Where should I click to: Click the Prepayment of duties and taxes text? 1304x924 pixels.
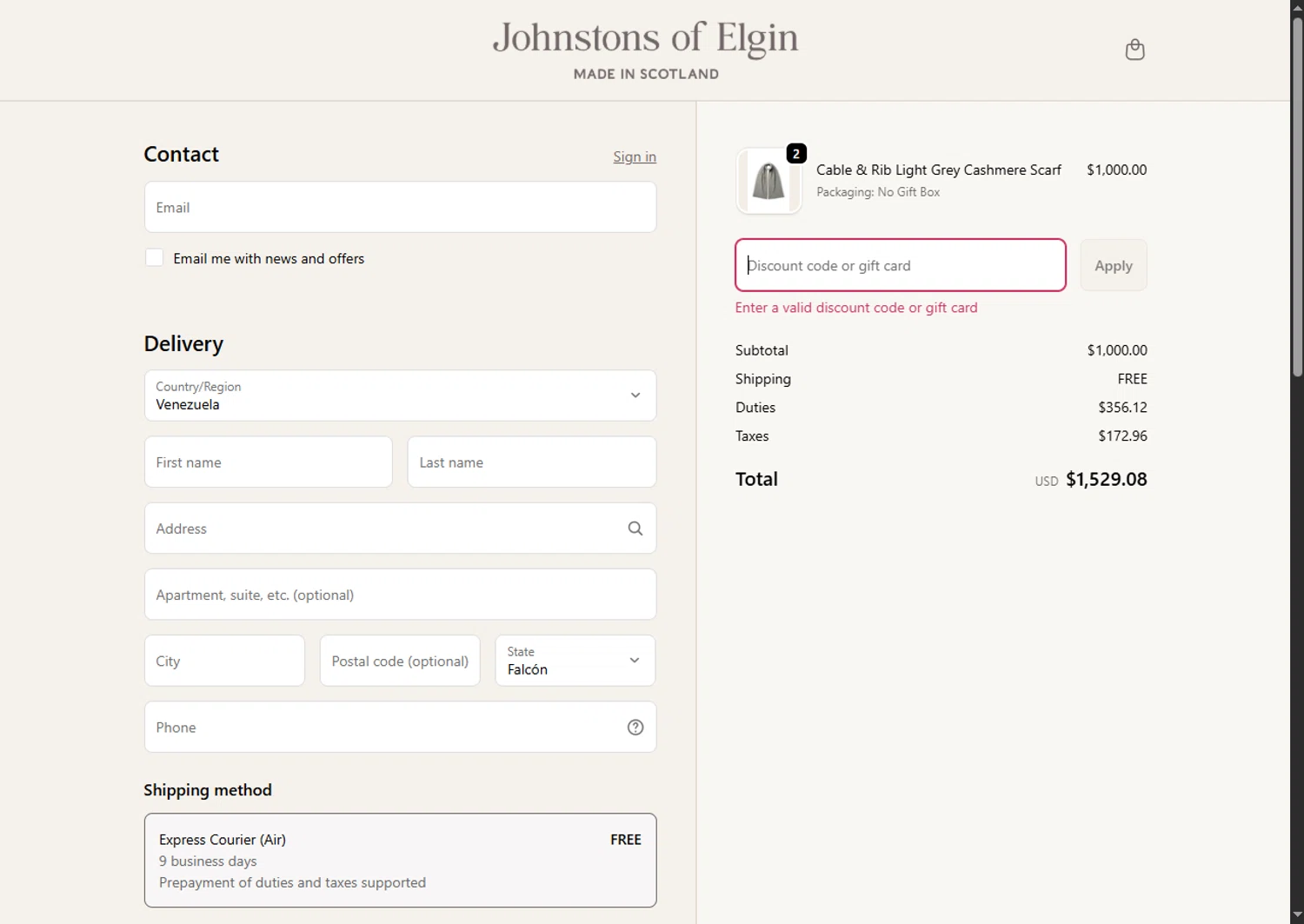(292, 883)
